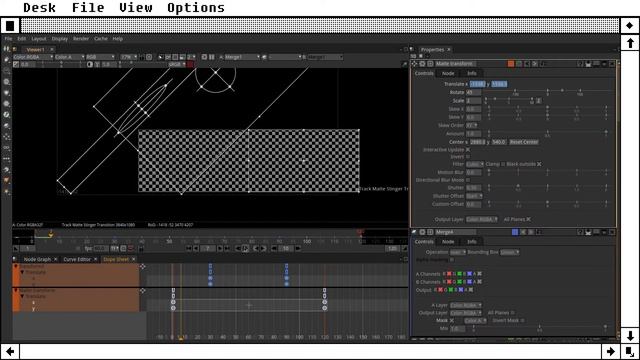Click the Translate x input field
Screen dimensions: 640x360
pyautogui.click(x=477, y=84)
